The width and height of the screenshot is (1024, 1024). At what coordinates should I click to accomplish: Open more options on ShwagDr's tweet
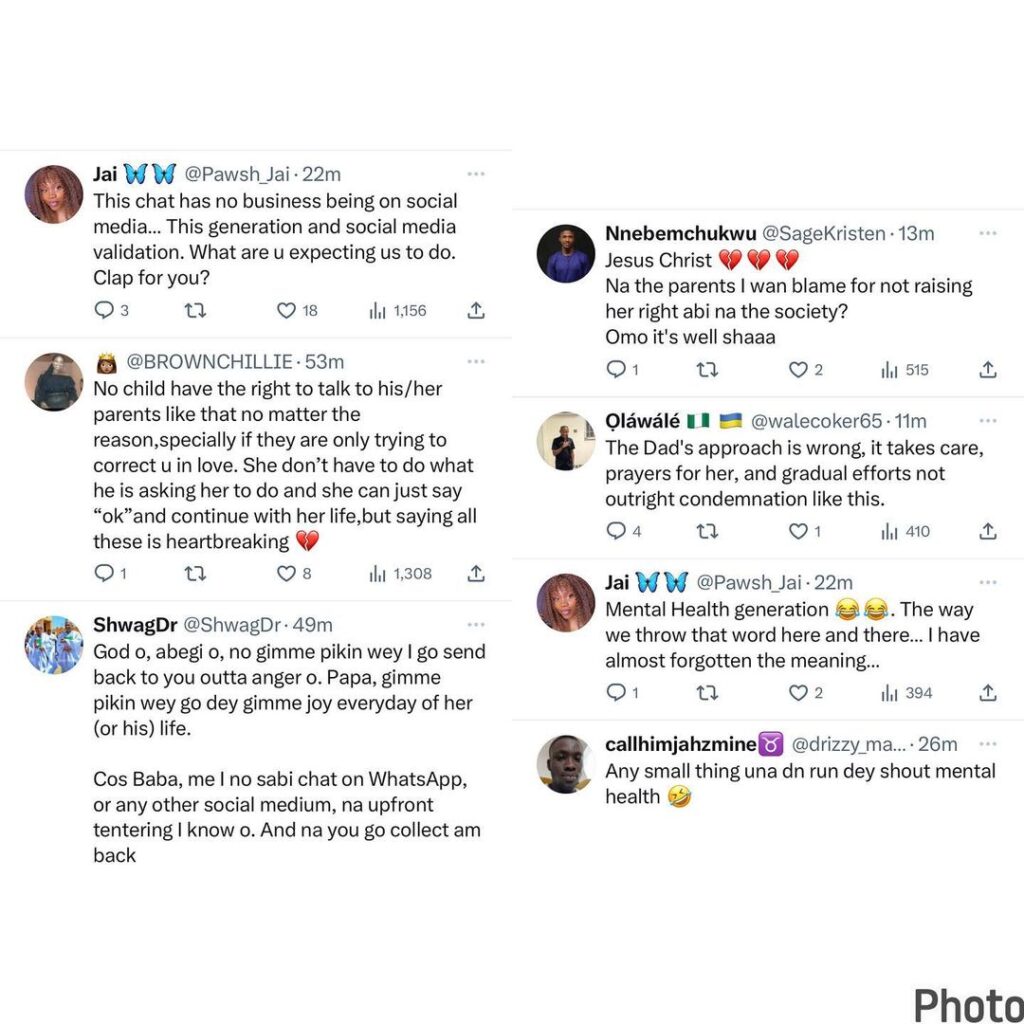coord(476,624)
